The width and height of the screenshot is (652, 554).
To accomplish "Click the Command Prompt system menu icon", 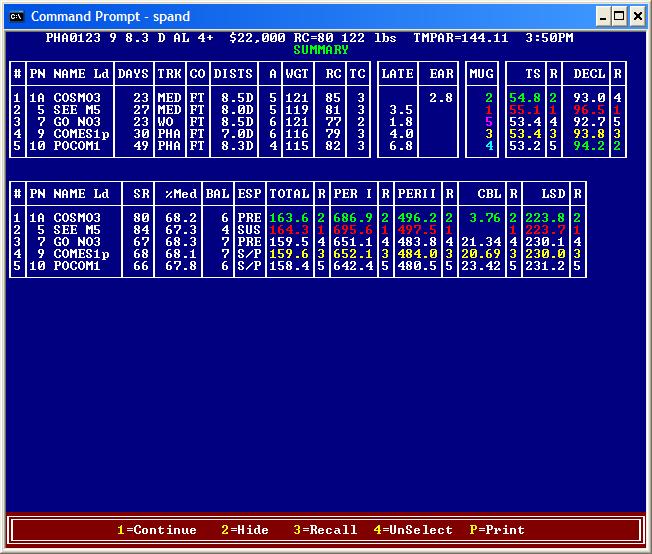I will tap(16, 17).
